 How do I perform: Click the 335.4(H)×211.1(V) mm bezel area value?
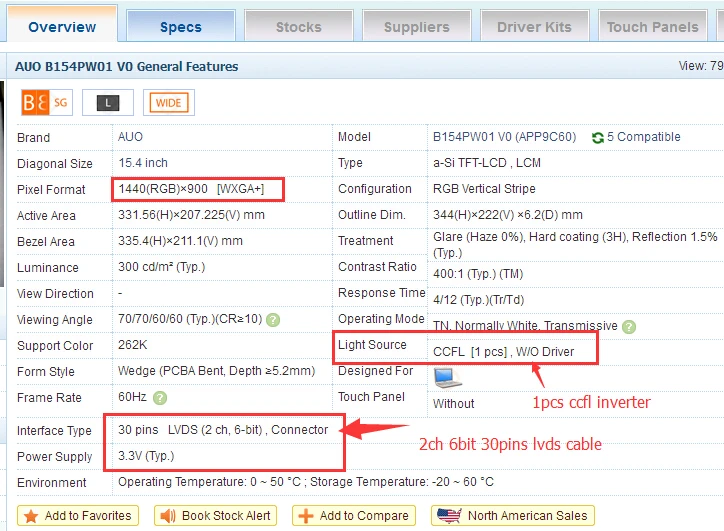(180, 241)
